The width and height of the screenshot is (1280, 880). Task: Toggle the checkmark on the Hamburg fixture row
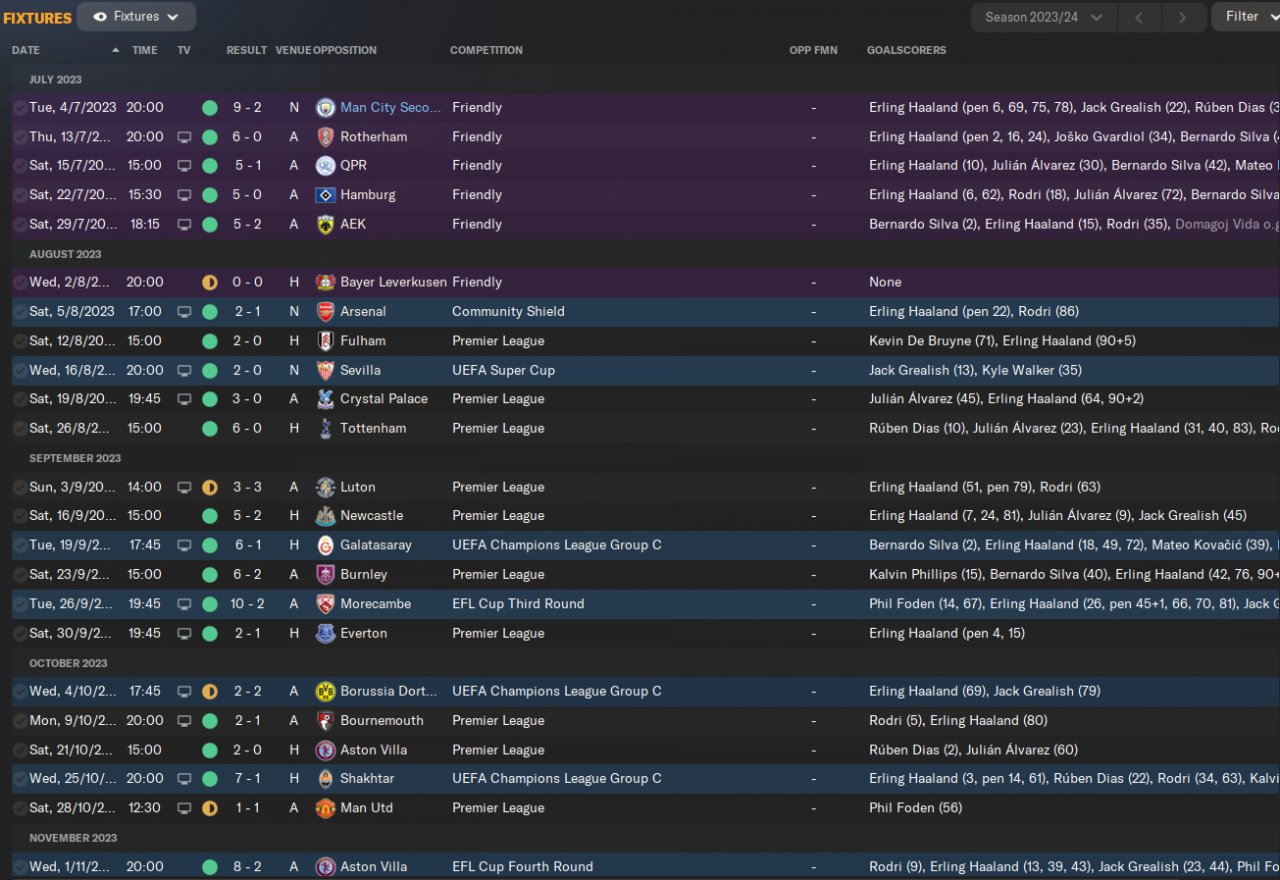click(x=19, y=195)
